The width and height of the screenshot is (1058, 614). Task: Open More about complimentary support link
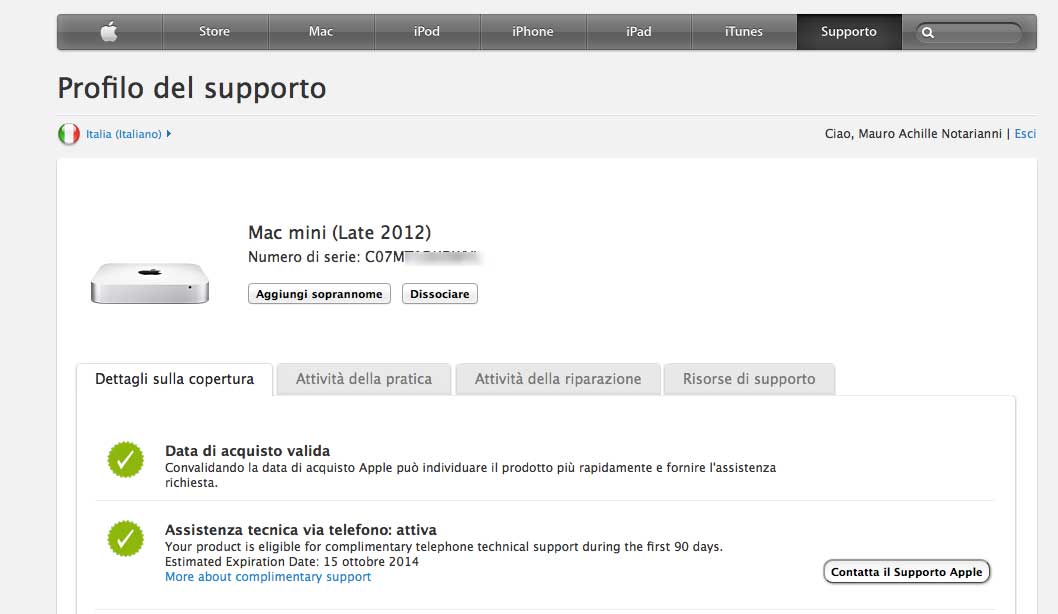(x=268, y=577)
